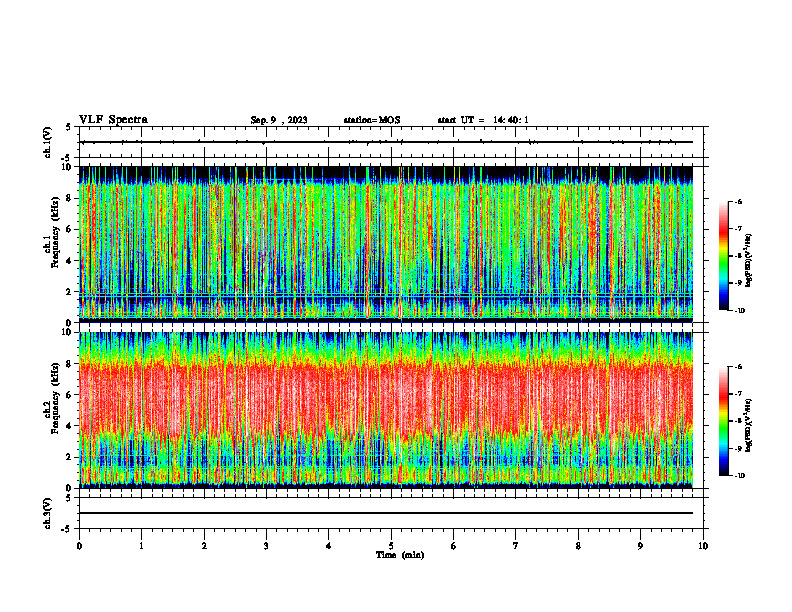Select the "start UT = 14:40: 1" text

[x=483, y=120]
